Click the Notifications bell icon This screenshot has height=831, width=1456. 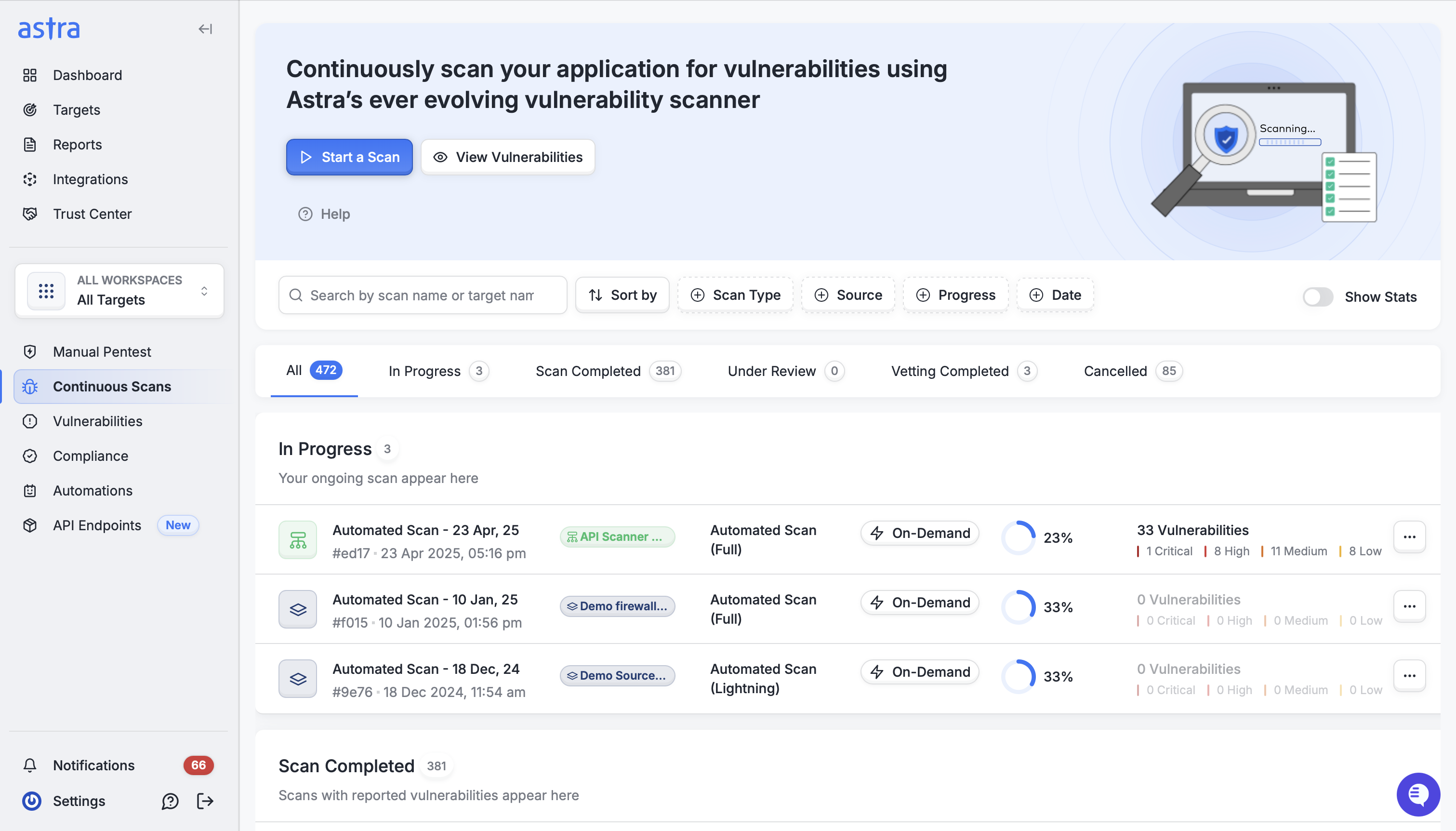pos(30,765)
